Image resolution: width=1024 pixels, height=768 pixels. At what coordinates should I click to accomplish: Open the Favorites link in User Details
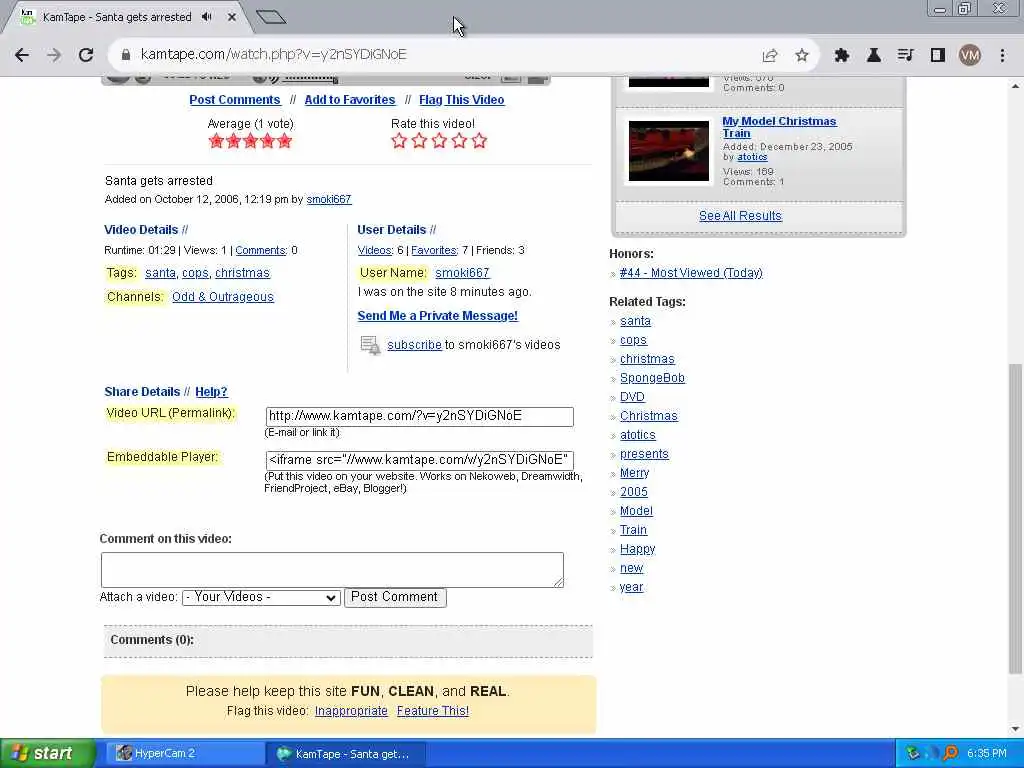pyautogui.click(x=434, y=250)
